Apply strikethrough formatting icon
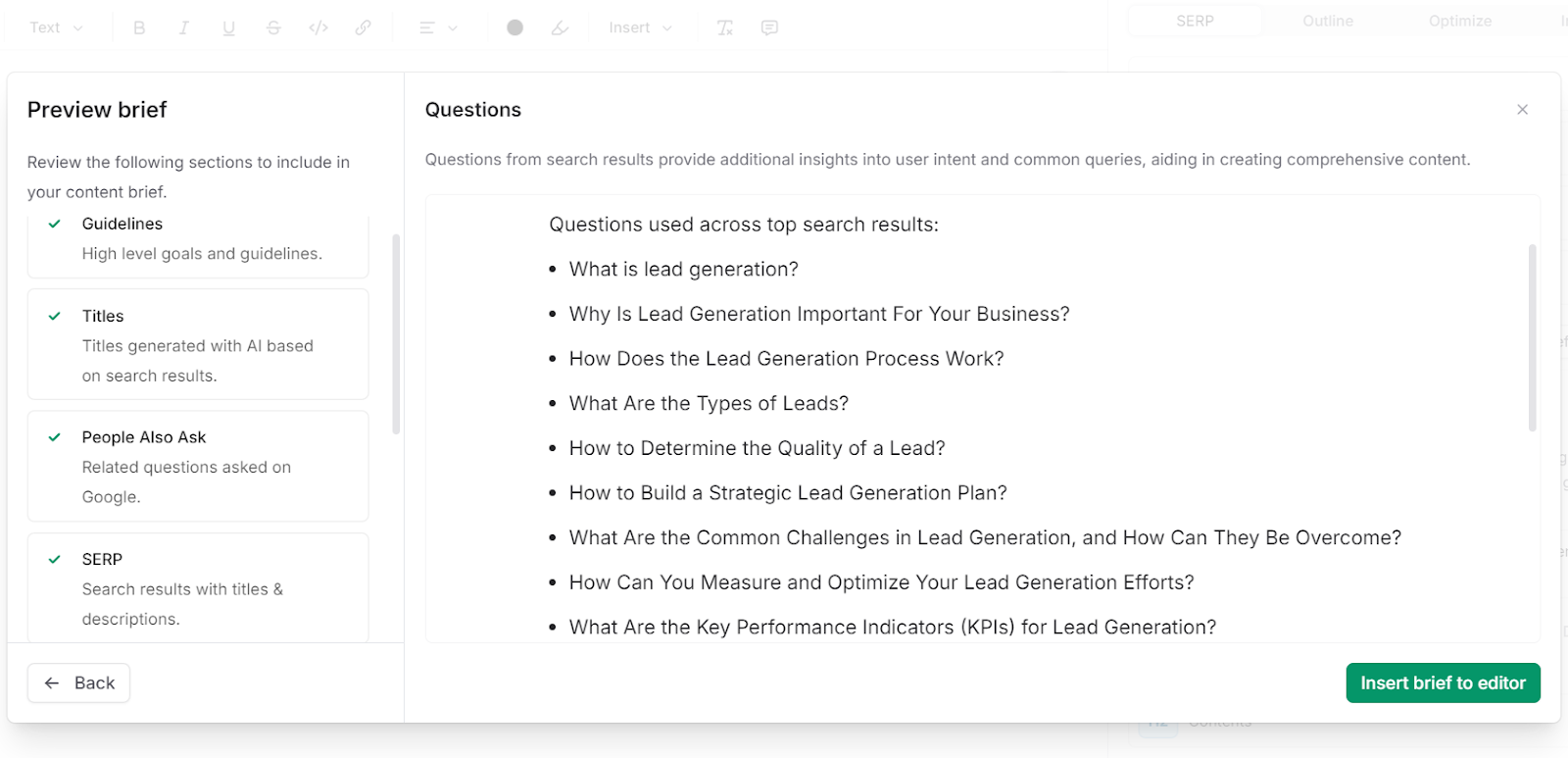This screenshot has width=1568, height=758. click(x=273, y=27)
